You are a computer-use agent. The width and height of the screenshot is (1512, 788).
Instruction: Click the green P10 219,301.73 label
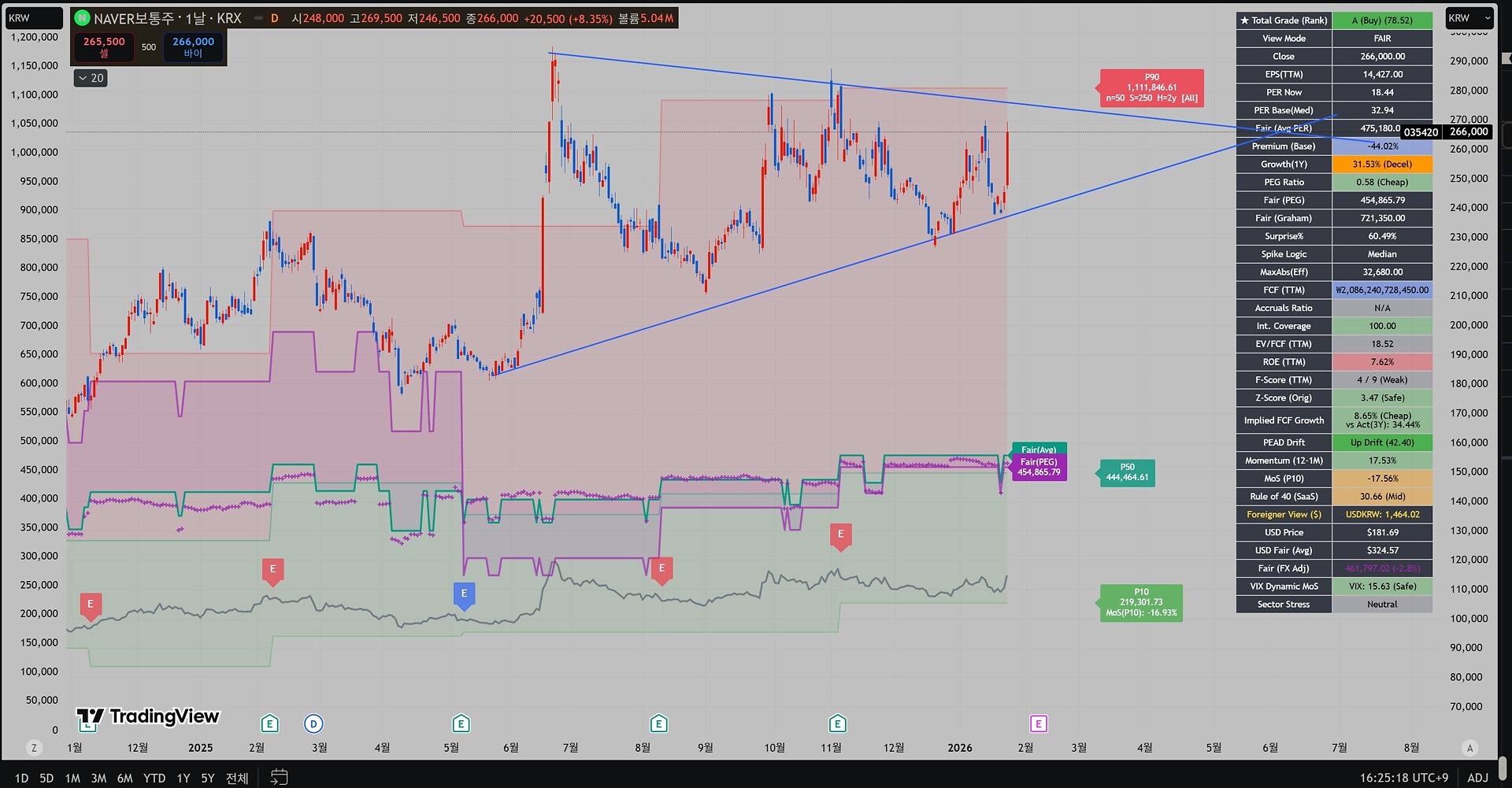1141,603
